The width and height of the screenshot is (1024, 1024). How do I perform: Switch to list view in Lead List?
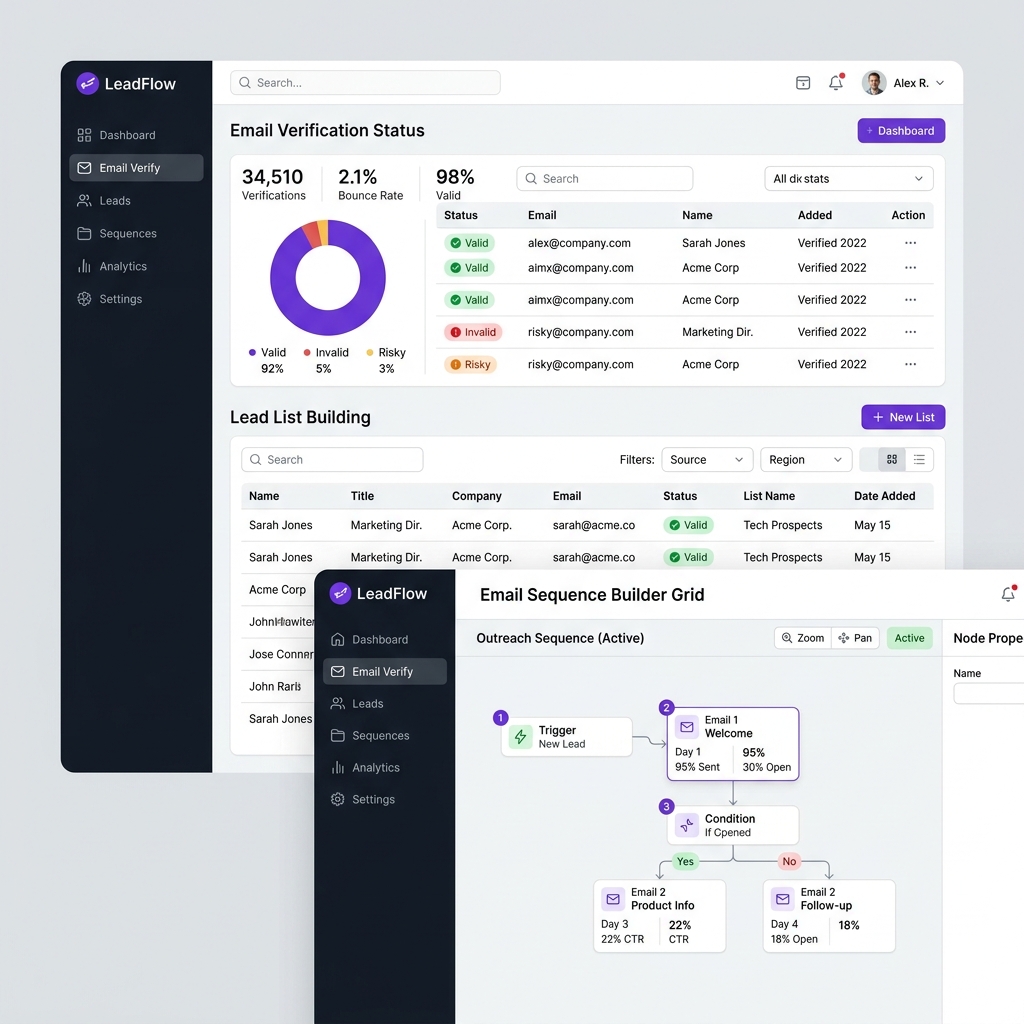pos(919,460)
